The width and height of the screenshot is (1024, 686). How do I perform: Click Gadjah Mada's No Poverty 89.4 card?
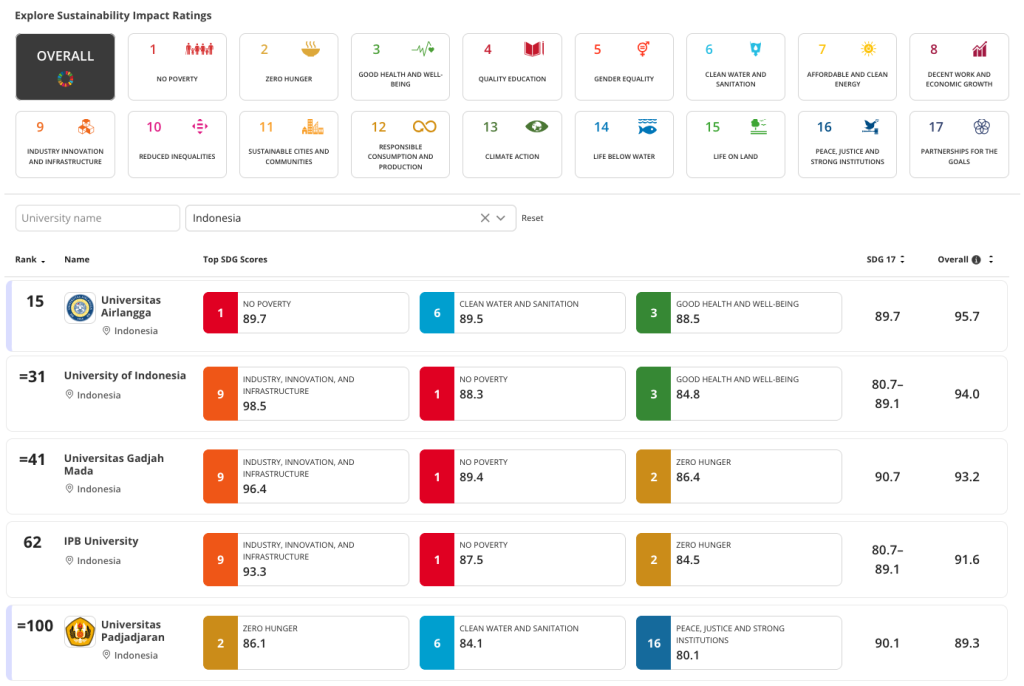point(522,476)
